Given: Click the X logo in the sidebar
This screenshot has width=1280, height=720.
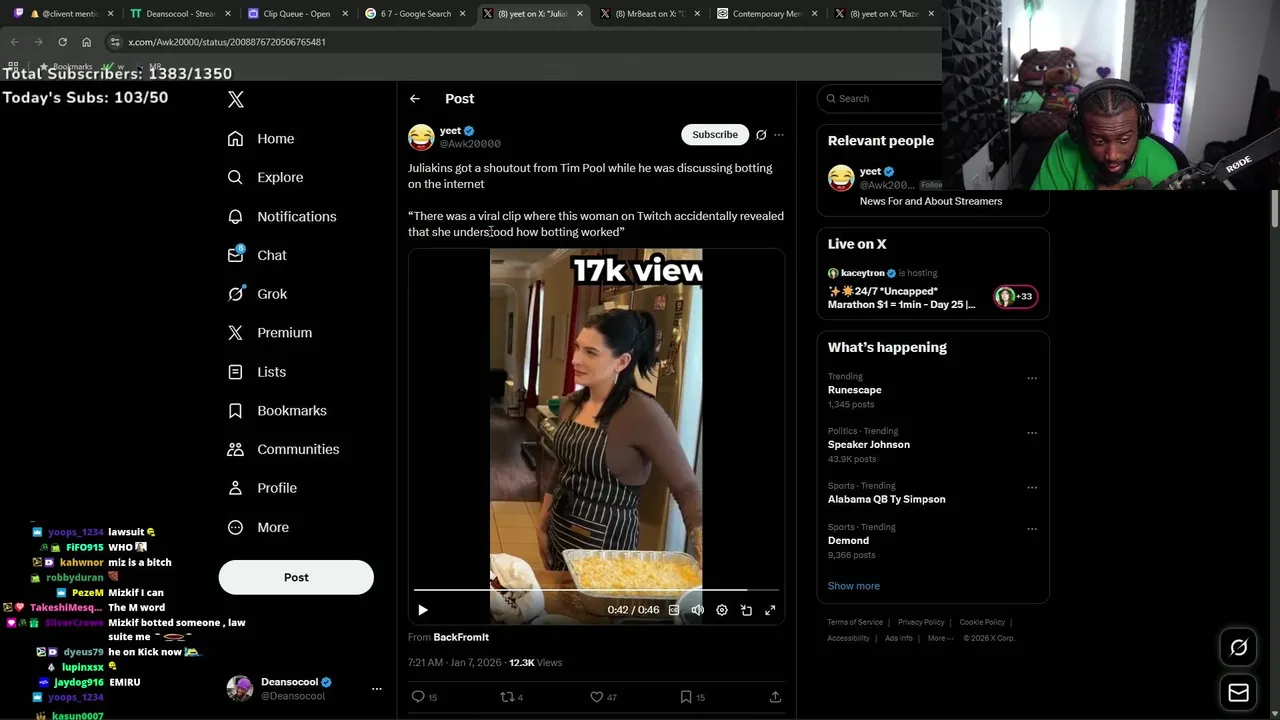Looking at the screenshot, I should click(x=236, y=99).
